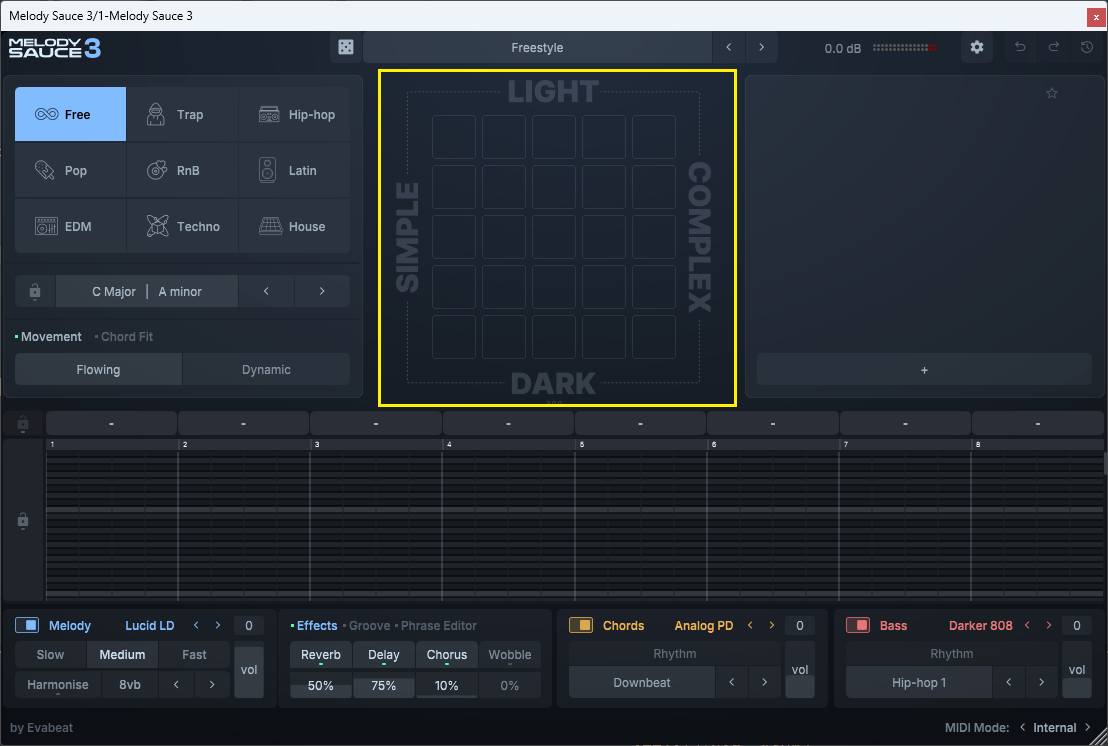
Task: Disable the Bass track toggle
Action: [858, 626]
